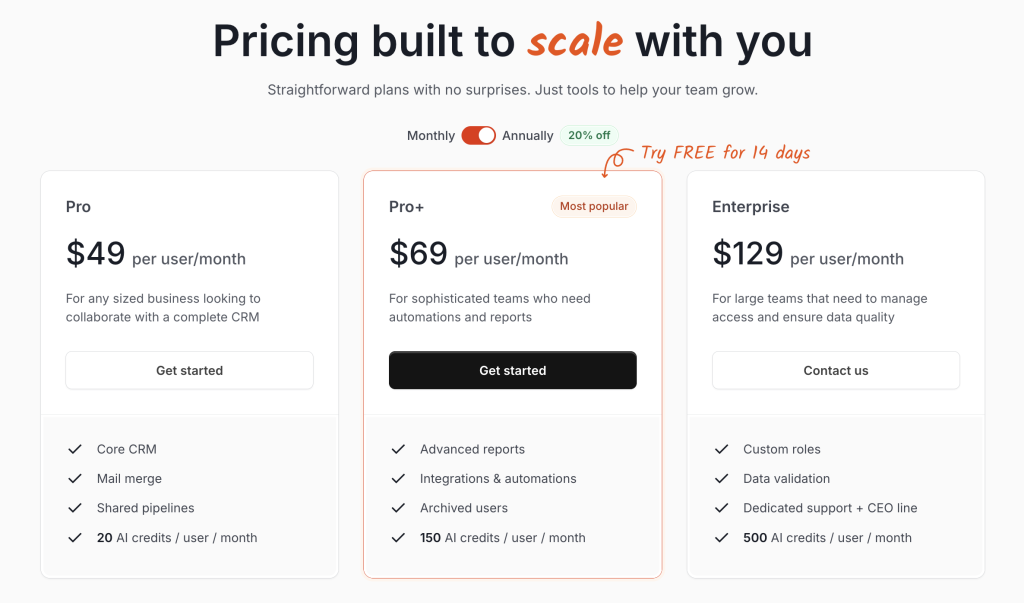The image size is (1024, 603).
Task: Click Get started on Pro plan
Action: pos(189,370)
